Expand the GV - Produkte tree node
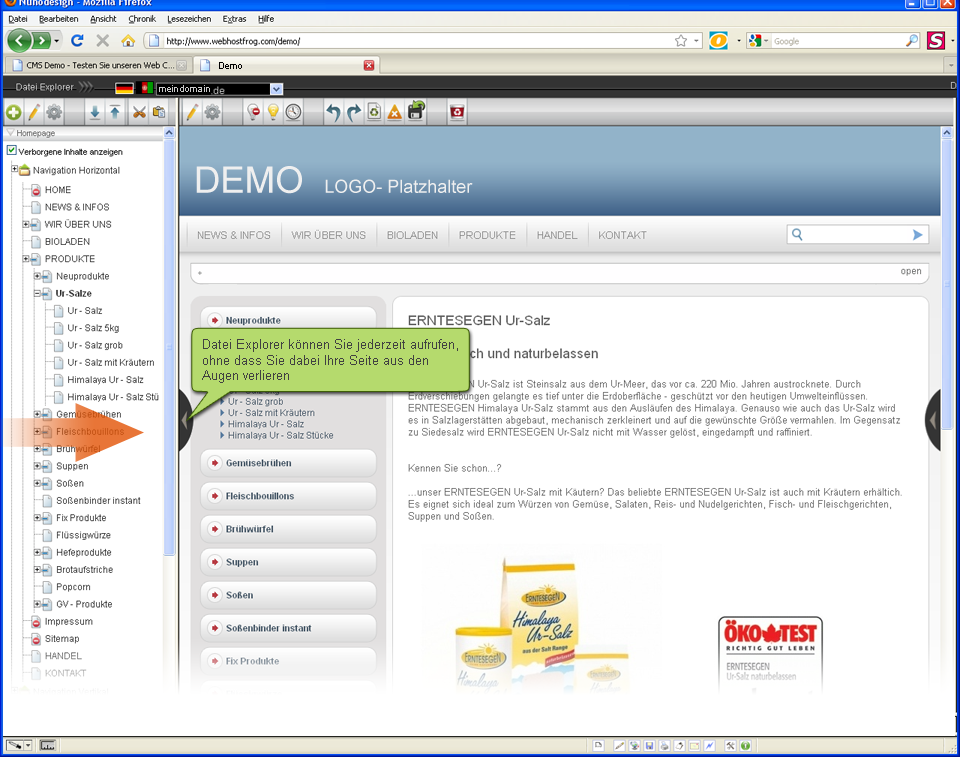This screenshot has width=960, height=757. (37, 604)
